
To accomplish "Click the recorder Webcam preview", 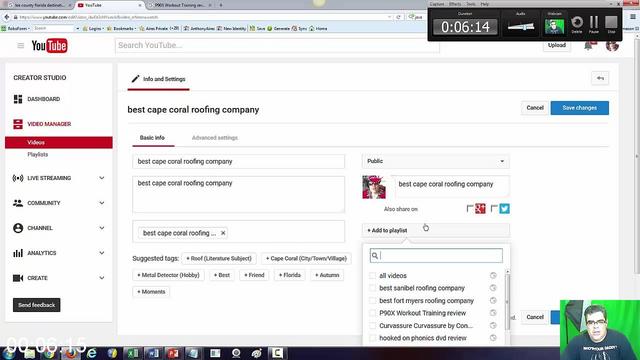I will (554, 27).
